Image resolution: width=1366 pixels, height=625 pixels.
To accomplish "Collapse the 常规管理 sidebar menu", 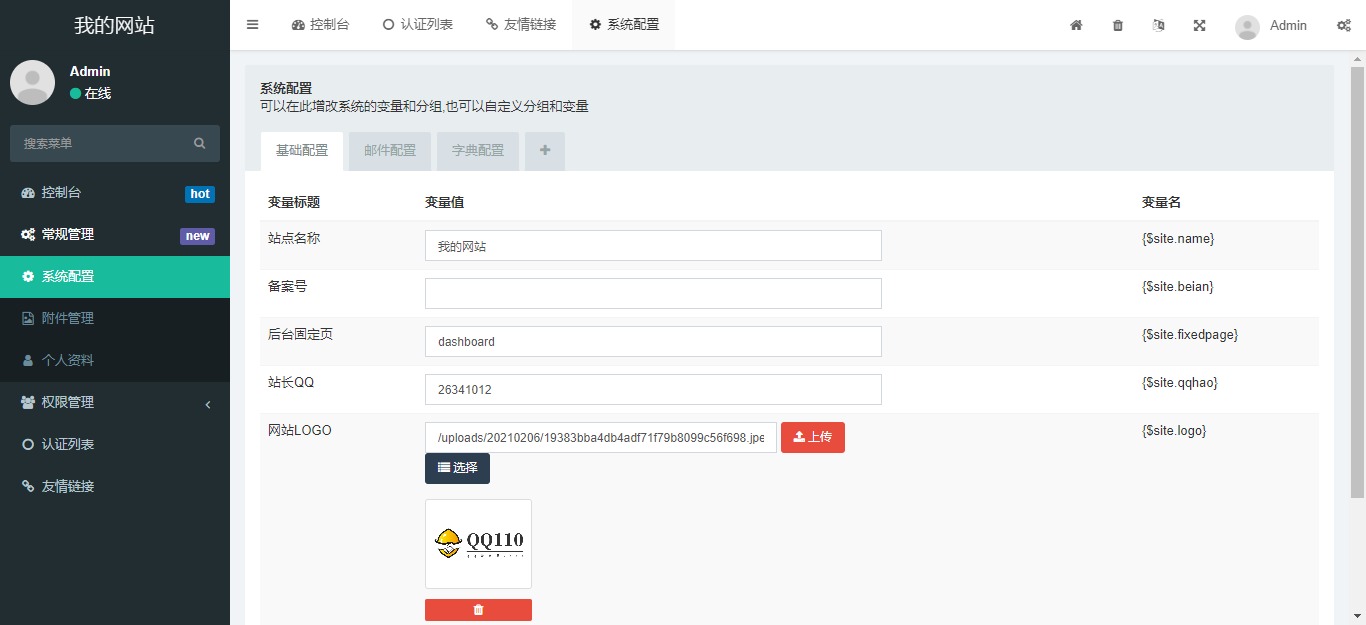I will [x=115, y=235].
